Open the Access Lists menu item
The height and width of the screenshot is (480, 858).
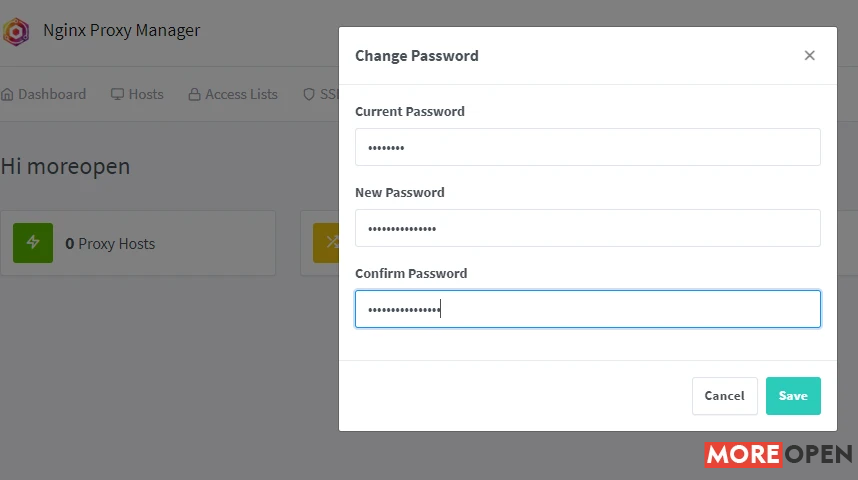click(x=233, y=94)
